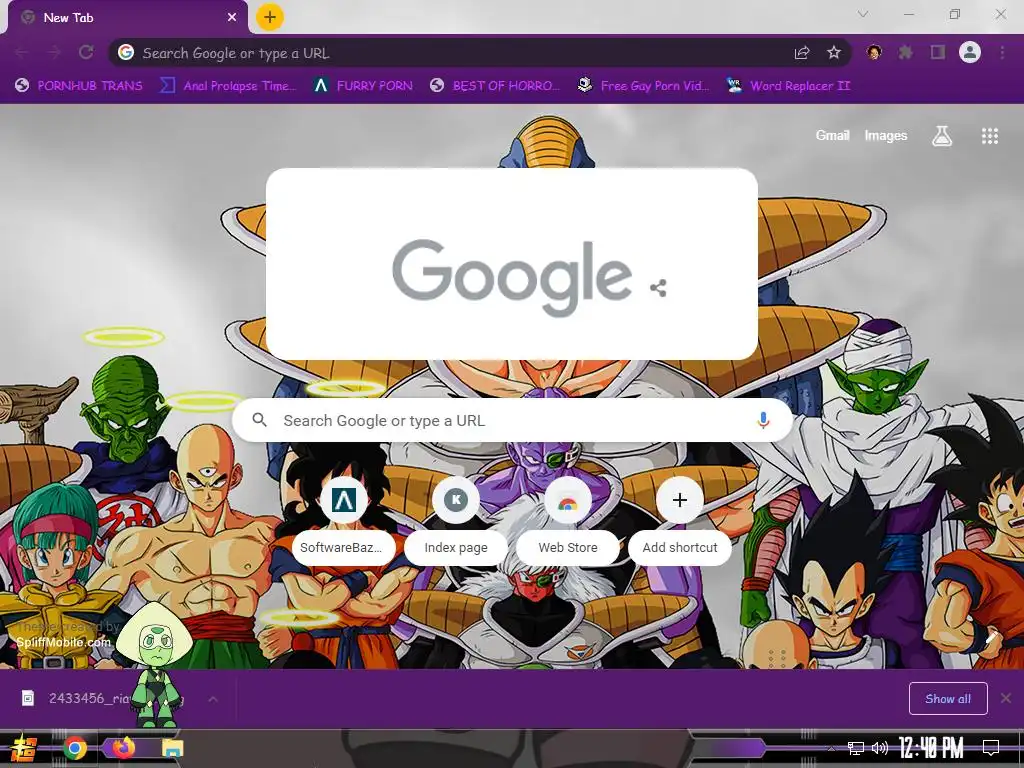The height and width of the screenshot is (768, 1024).
Task: Open the Windows Start menu
Action: (23, 748)
